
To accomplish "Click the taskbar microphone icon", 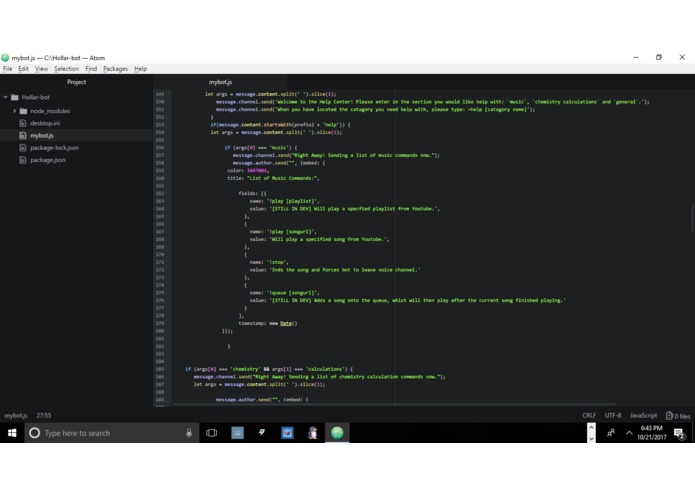I will [x=189, y=433].
